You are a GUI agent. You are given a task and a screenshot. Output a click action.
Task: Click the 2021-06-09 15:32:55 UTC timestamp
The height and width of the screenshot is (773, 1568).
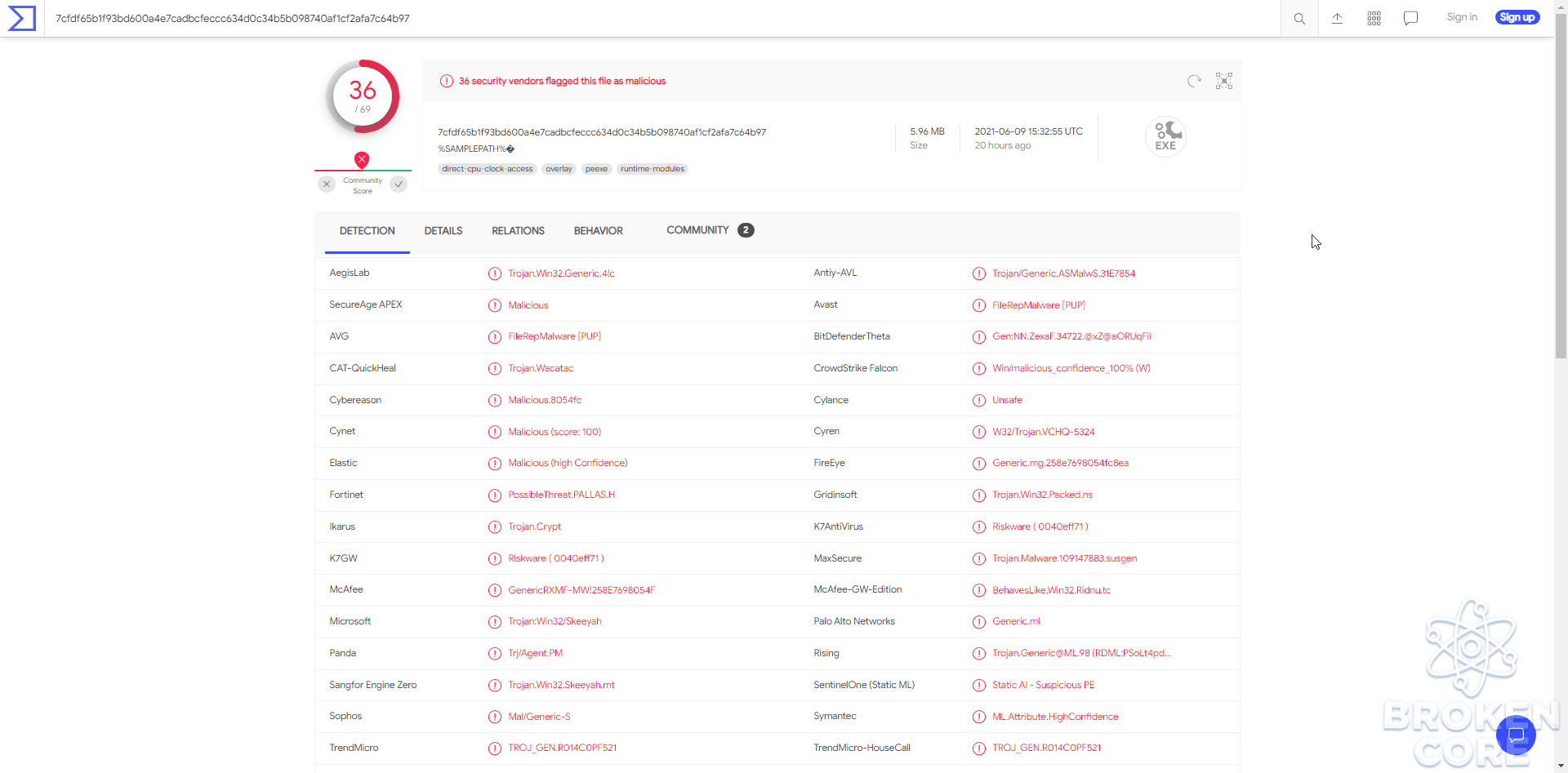1028,131
